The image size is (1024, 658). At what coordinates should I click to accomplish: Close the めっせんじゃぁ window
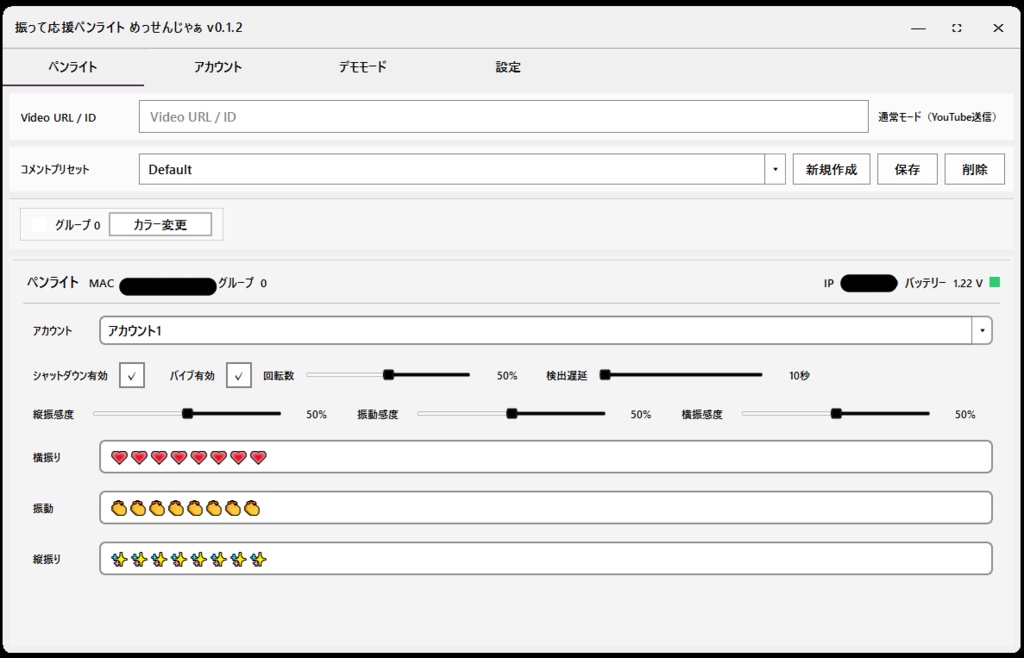[x=998, y=28]
